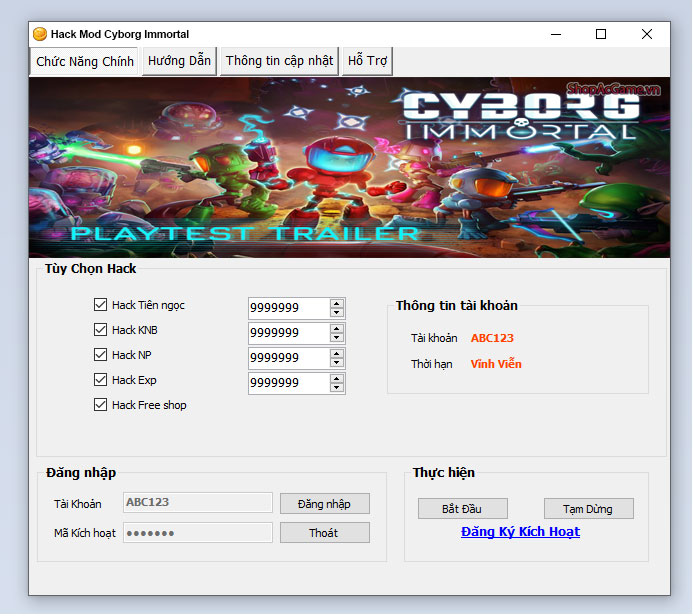This screenshot has height=616, width=693.
Task: Focus the Hack Tiên ngọc number field
Action: (289, 308)
